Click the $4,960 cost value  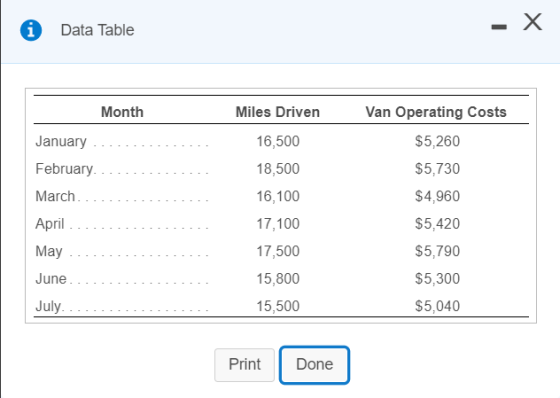(437, 196)
